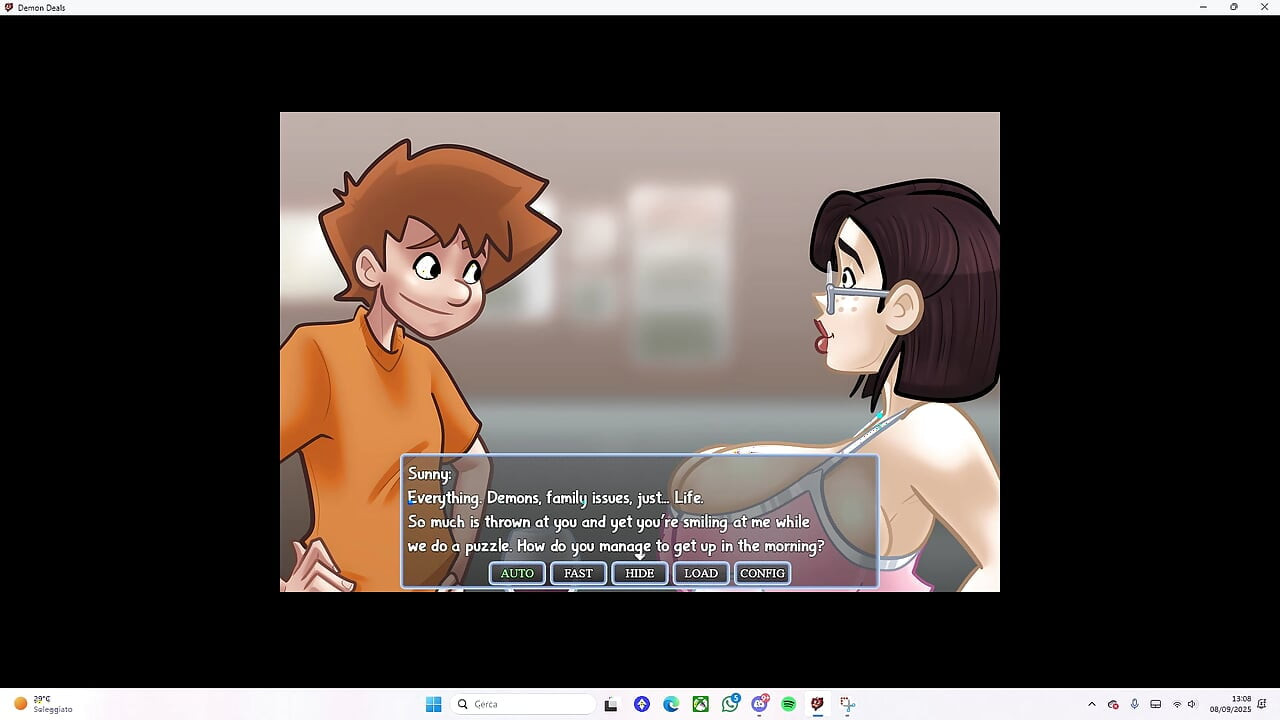
Task: Expand the hidden system tray icons chevron
Action: click(1091, 704)
